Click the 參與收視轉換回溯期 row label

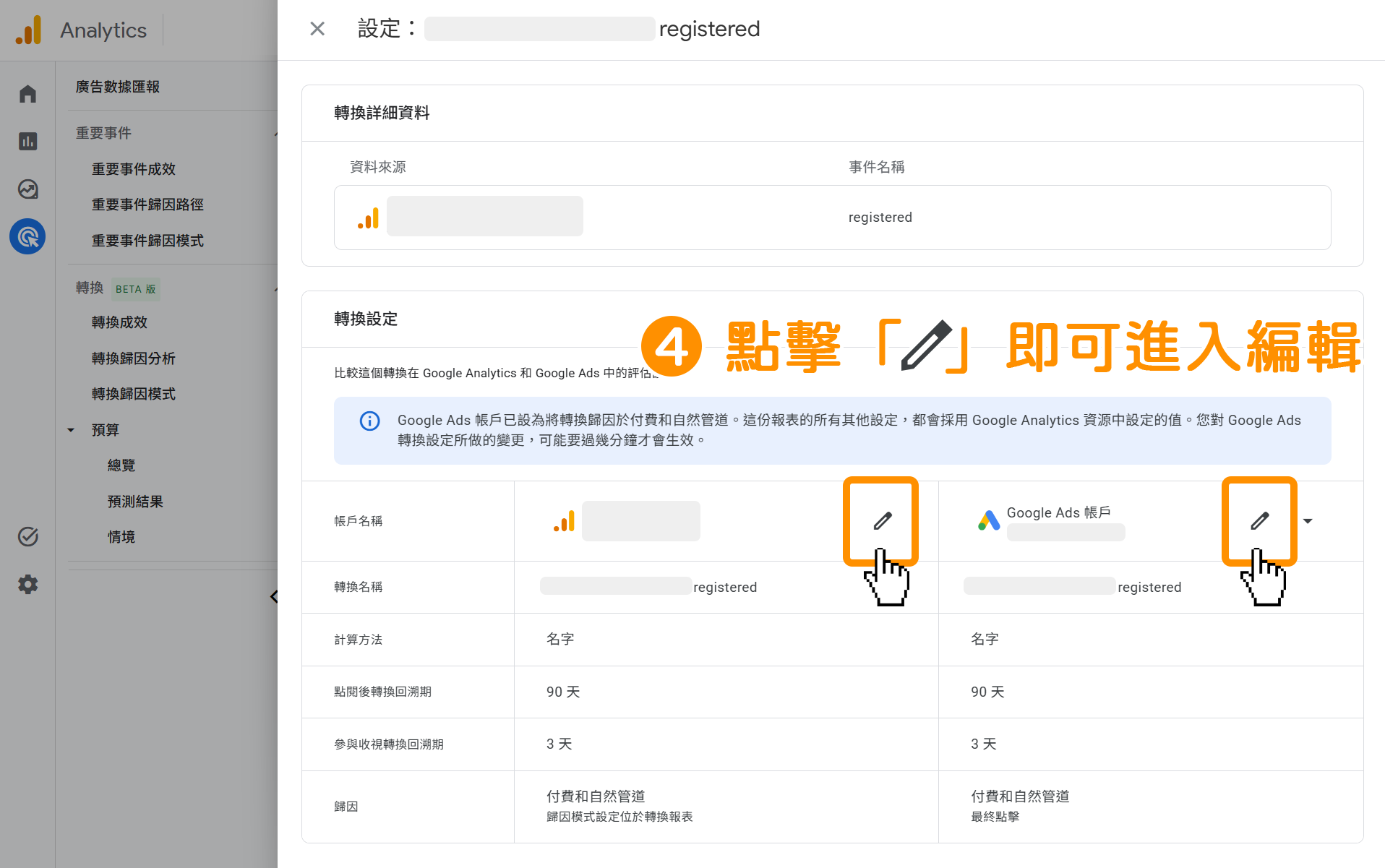tap(389, 744)
